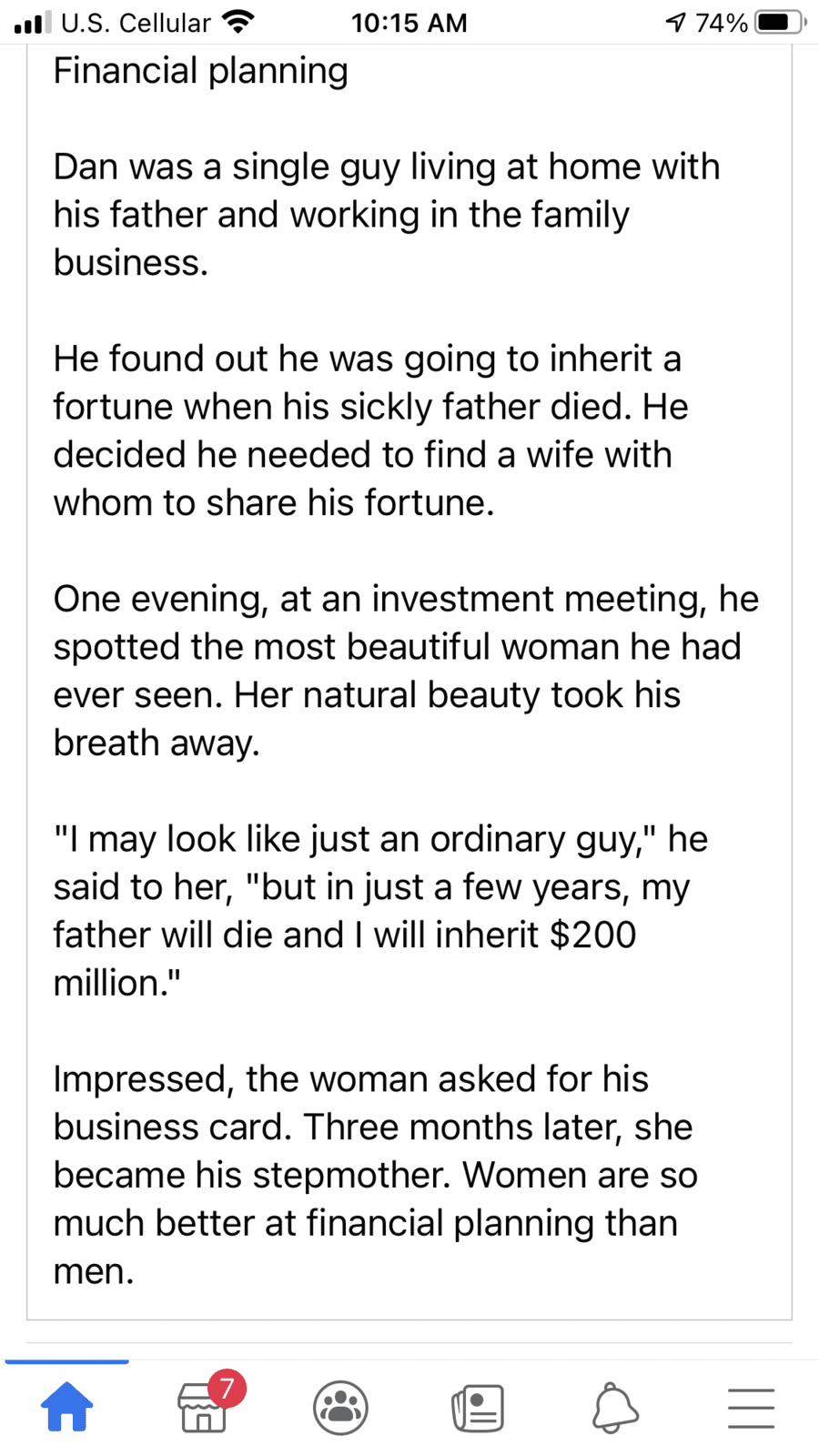This screenshot has height=1456, width=819.
Task: Tap the location services arrow icon
Action: point(675,22)
